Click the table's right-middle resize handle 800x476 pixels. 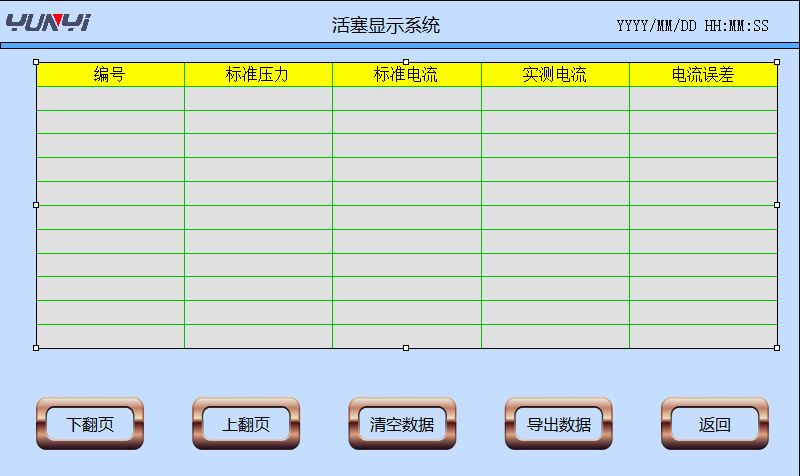[x=777, y=205]
